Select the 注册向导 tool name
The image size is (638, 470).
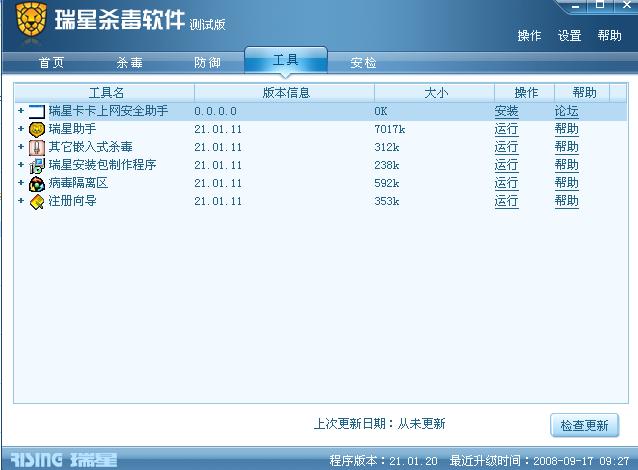coord(72,201)
